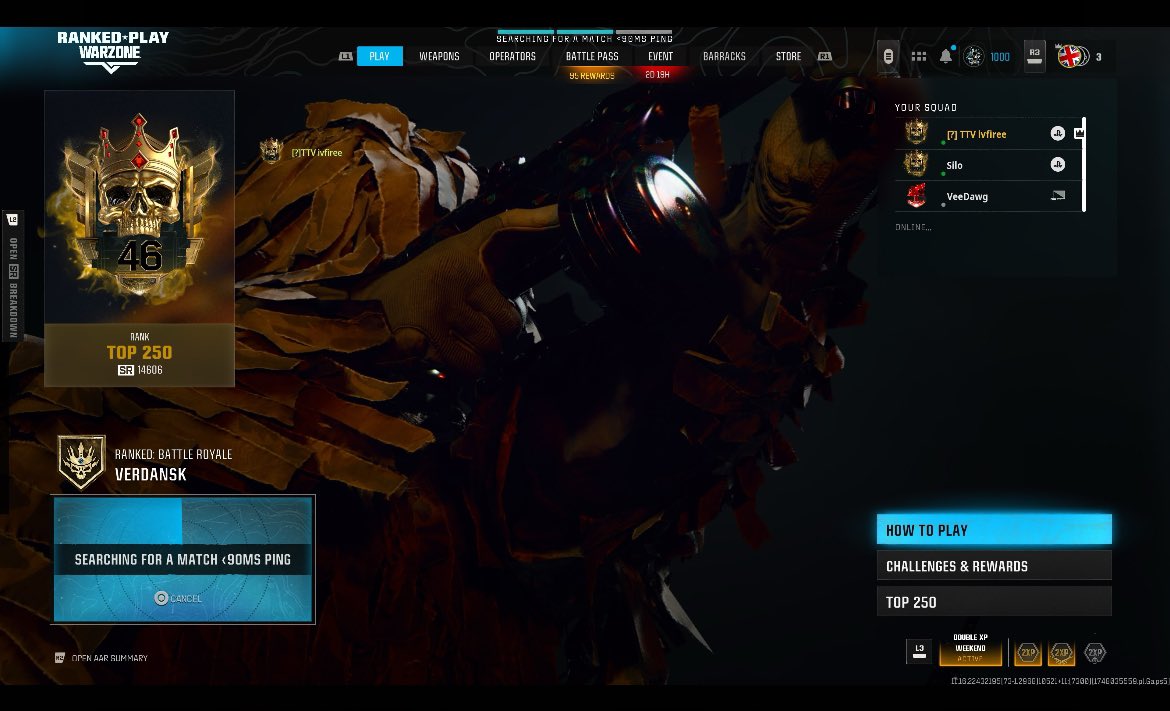This screenshot has height=711, width=1170.
Task: Open CHALLENGES & REWARDS
Action: (x=994, y=566)
